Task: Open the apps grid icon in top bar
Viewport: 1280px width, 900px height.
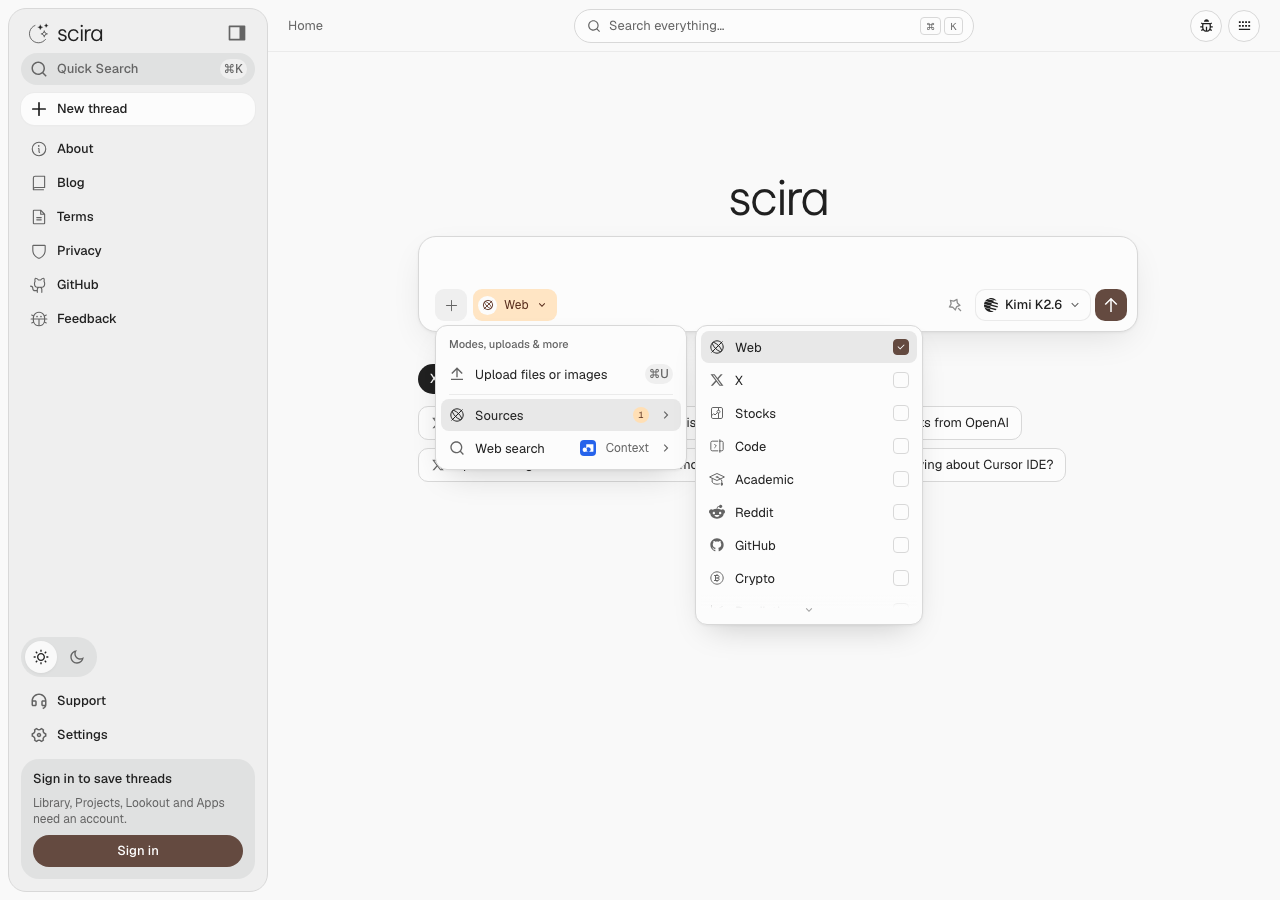Action: (x=1244, y=26)
